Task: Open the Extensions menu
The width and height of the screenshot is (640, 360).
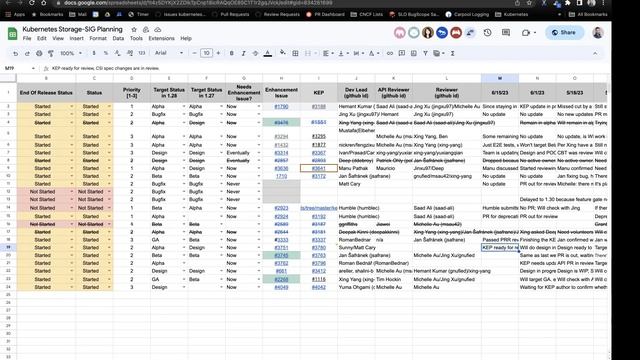Action: coord(161,38)
